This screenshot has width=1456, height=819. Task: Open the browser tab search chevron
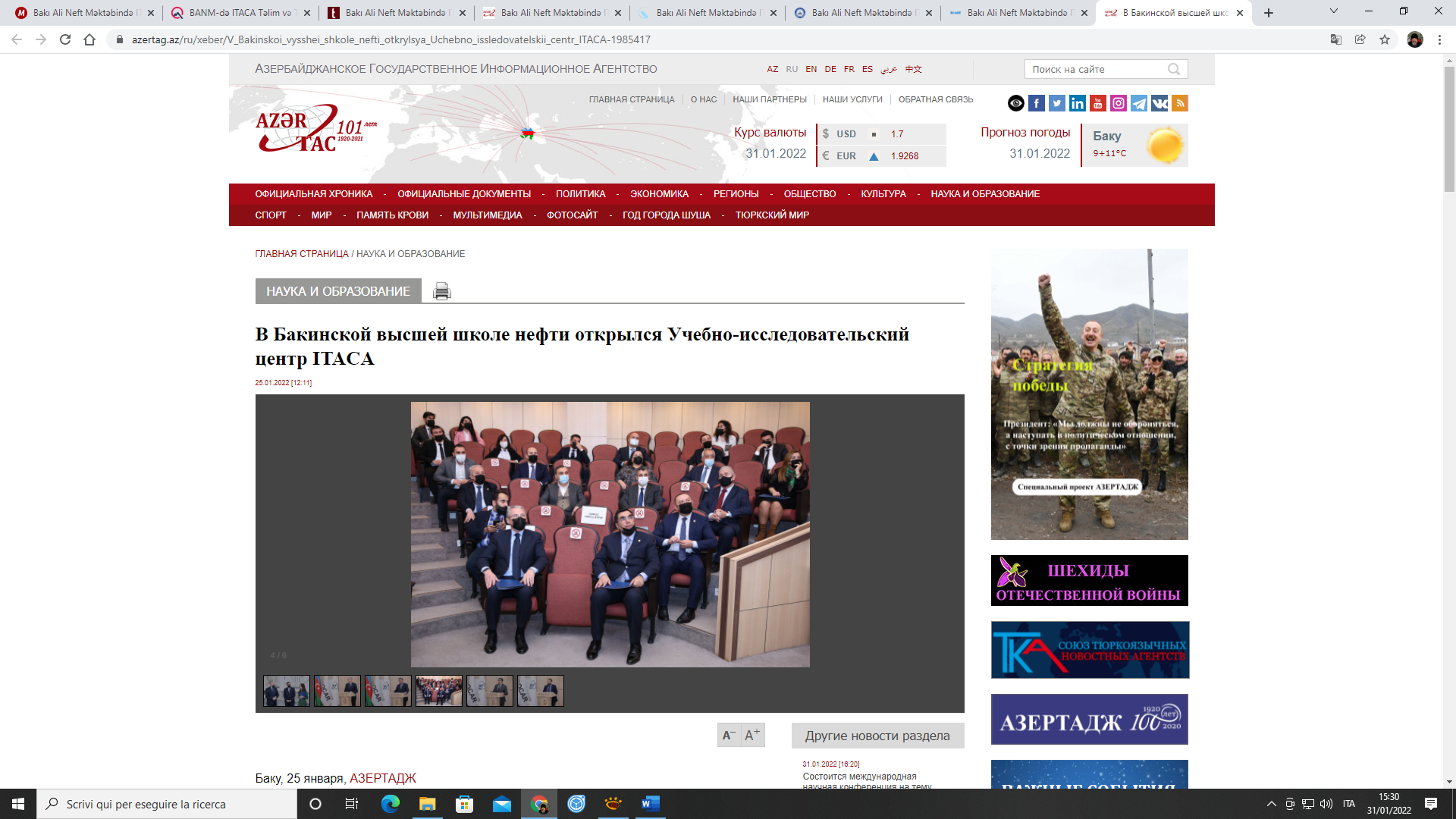click(x=1334, y=11)
